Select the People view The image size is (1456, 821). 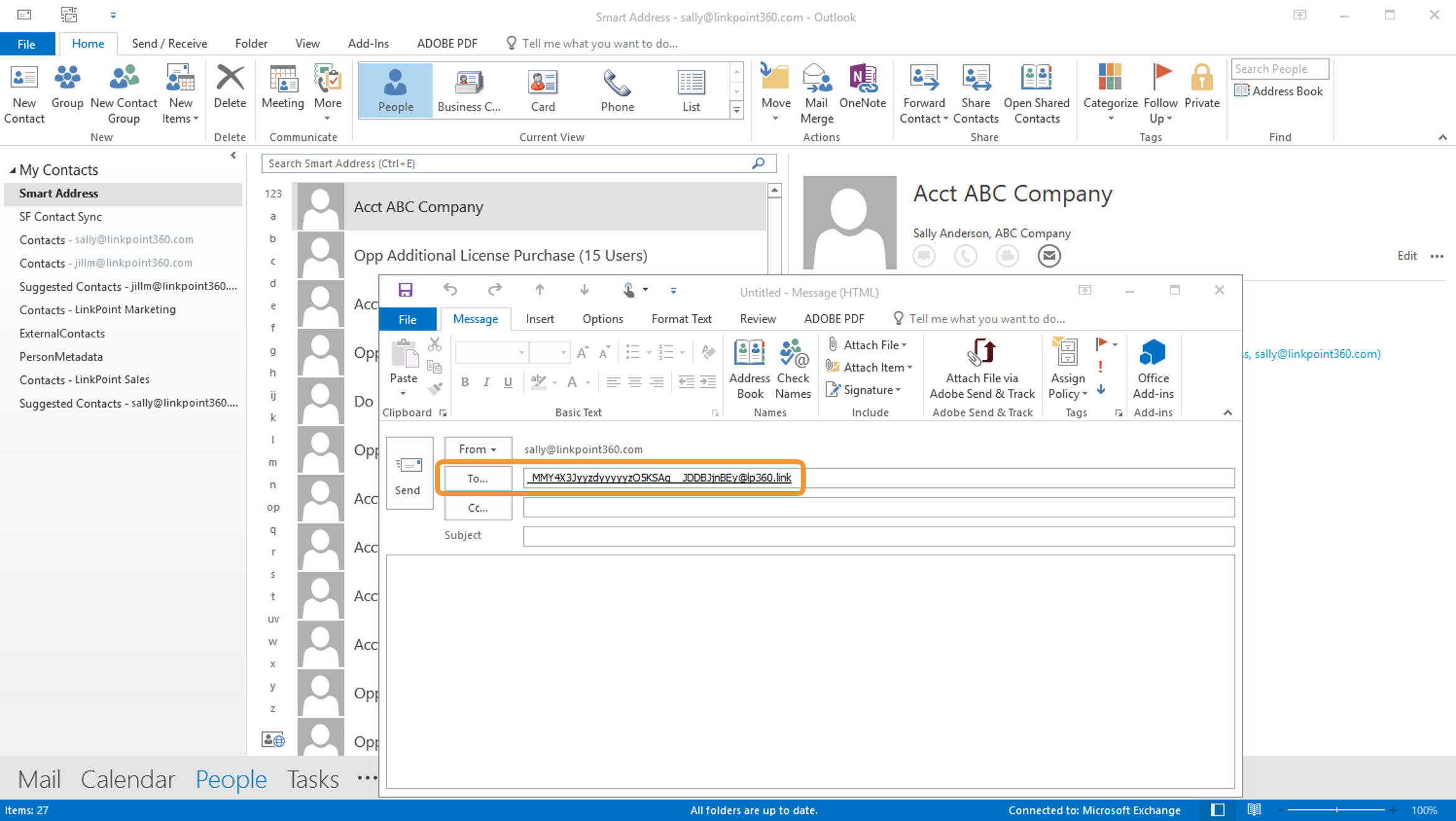click(x=395, y=91)
